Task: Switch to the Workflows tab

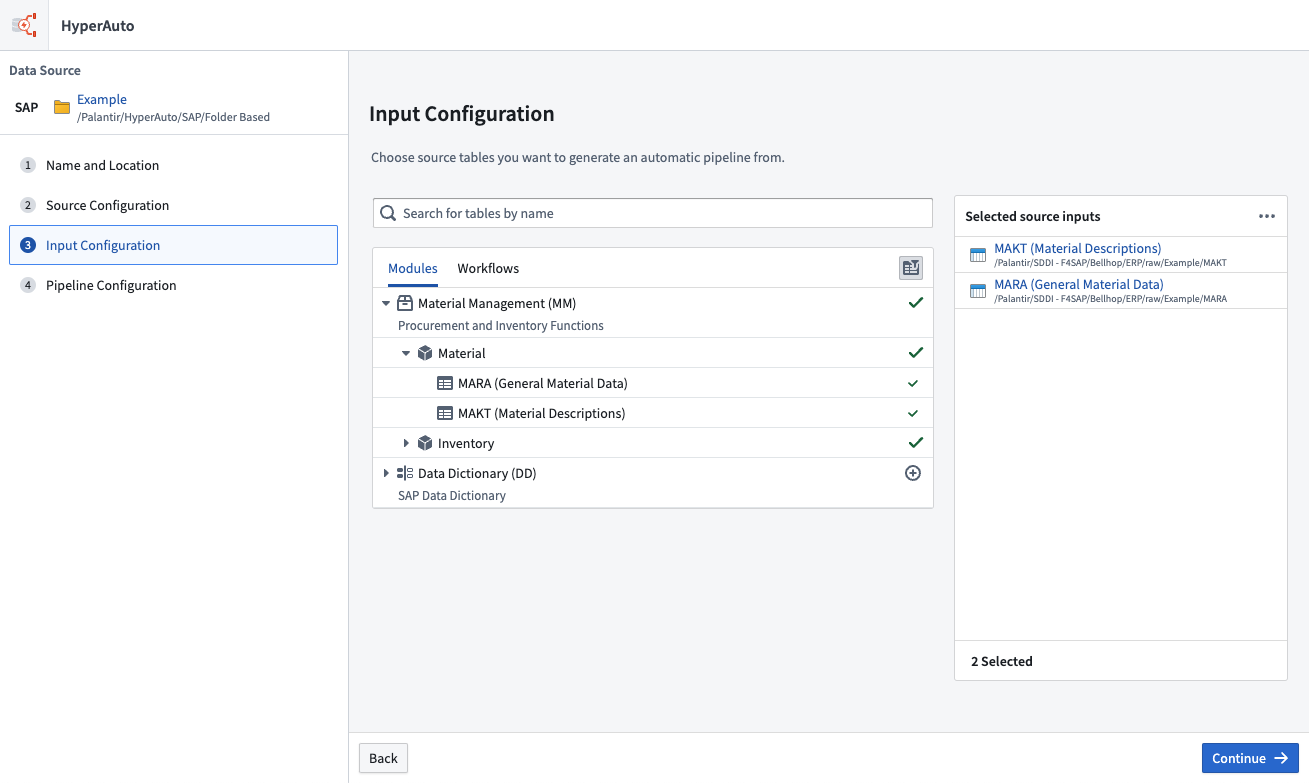Action: tap(488, 268)
